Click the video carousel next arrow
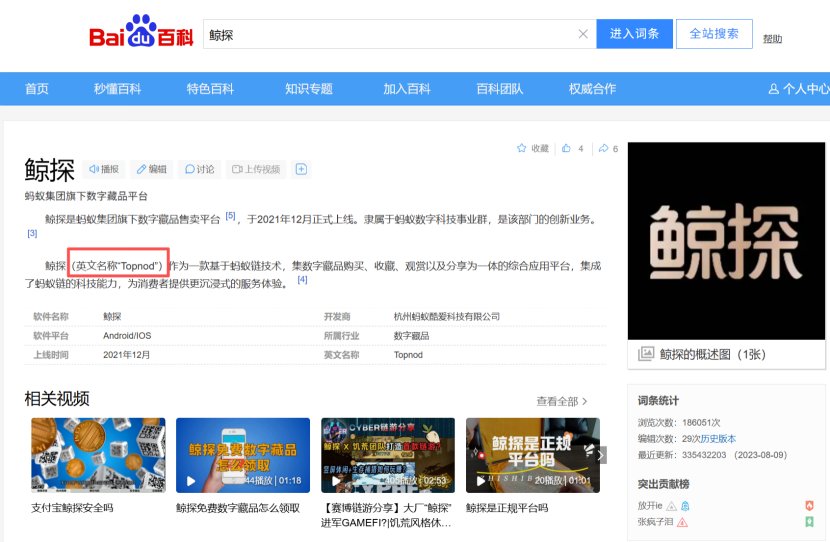This screenshot has width=830, height=542. click(601, 454)
